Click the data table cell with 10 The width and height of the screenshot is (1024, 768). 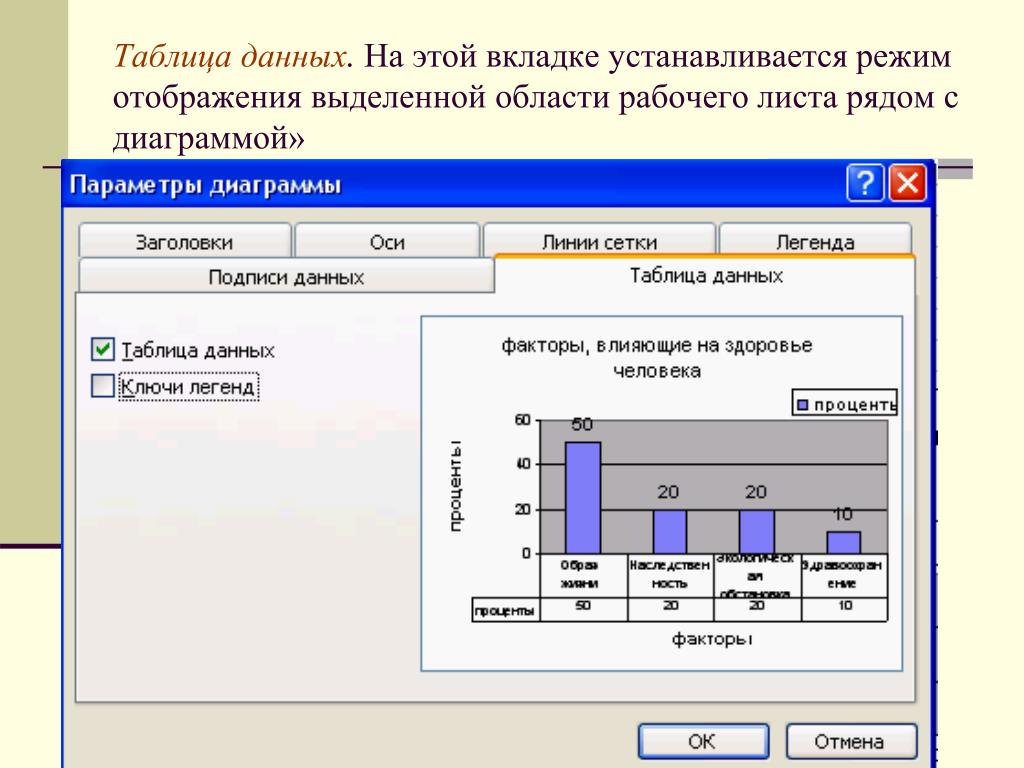click(x=845, y=606)
